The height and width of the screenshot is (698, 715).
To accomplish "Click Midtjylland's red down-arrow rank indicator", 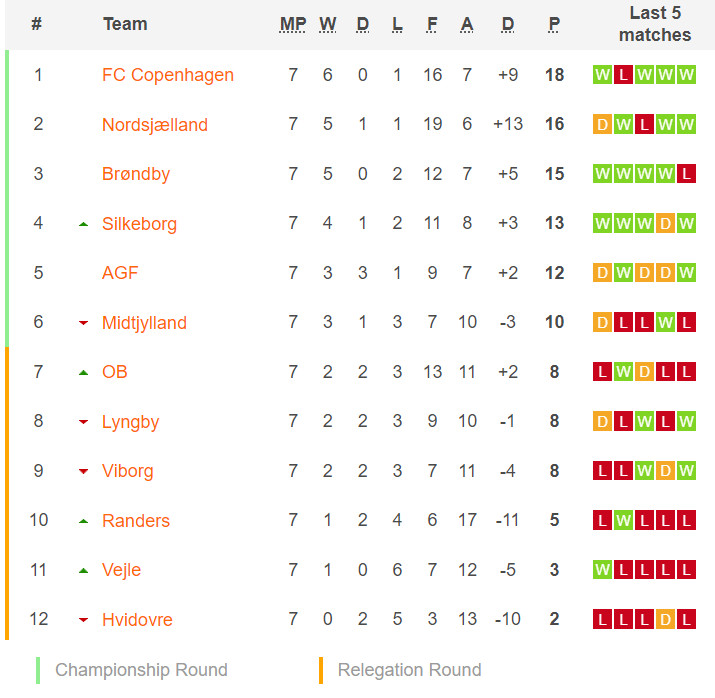I will 83,323.
